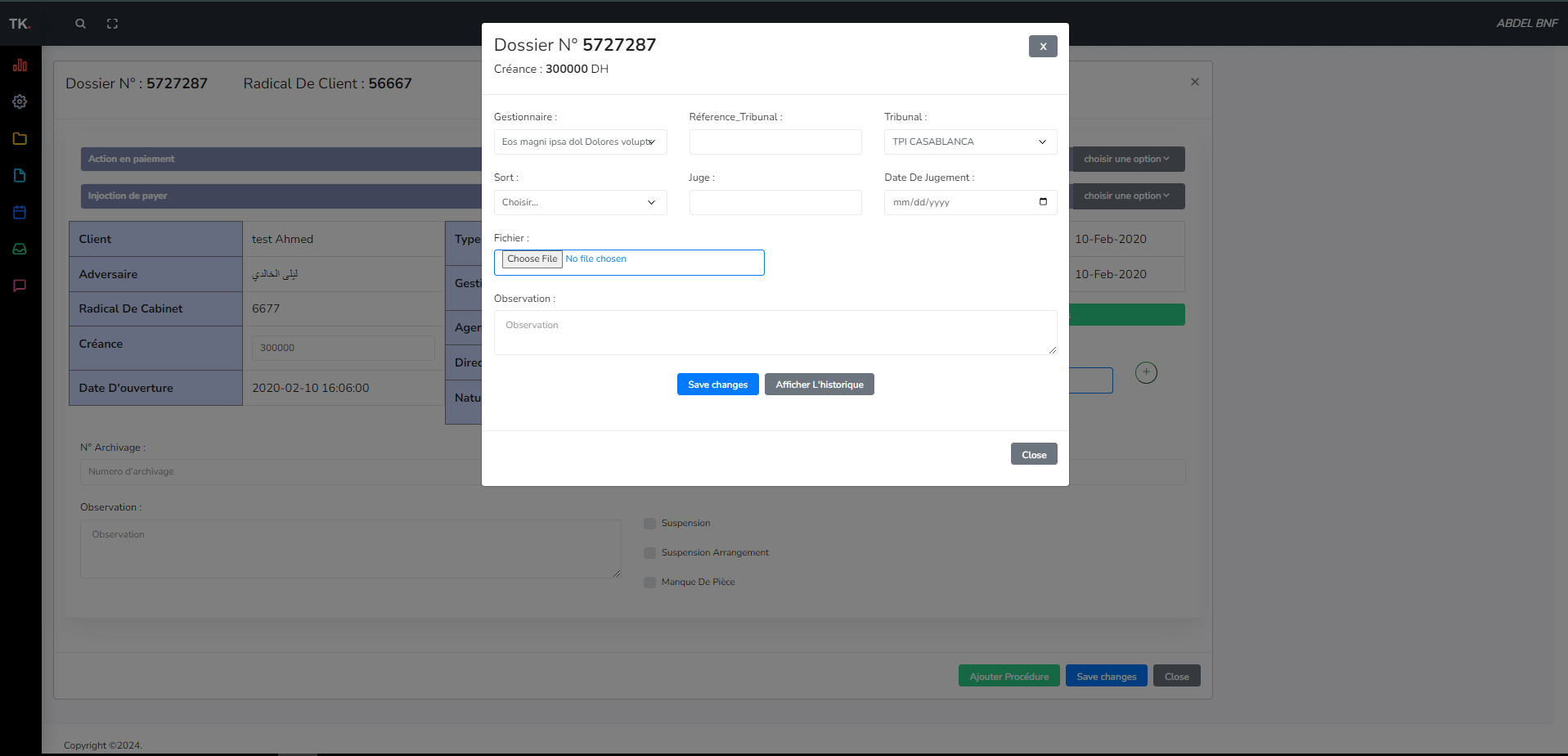
Task: Focus the modal Observation textarea
Action: click(x=775, y=332)
